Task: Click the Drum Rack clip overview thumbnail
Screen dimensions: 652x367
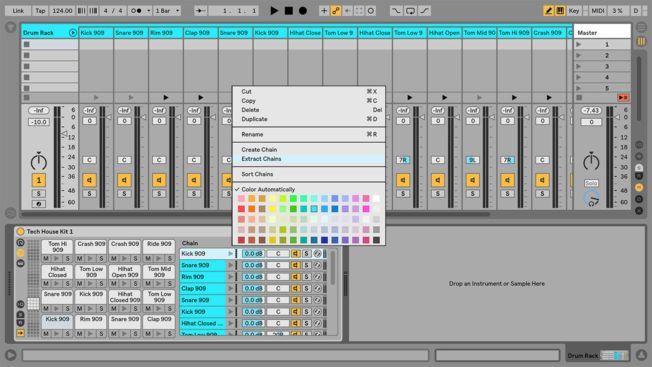Action: (x=615, y=355)
